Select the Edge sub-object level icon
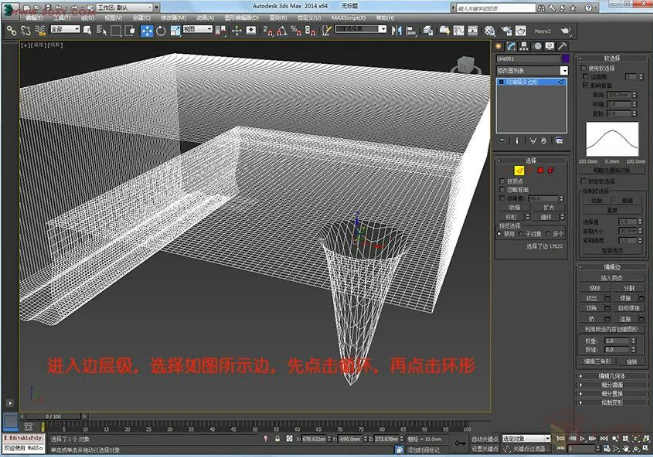Screen dimensions: 653x457 point(521,170)
